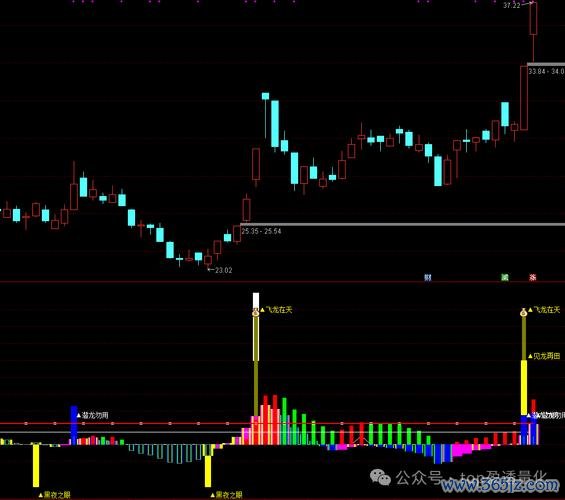Screen dimensions: 565x500
Task: Click the leftmost 黑夜之眼 signal label
Action: tap(57, 495)
